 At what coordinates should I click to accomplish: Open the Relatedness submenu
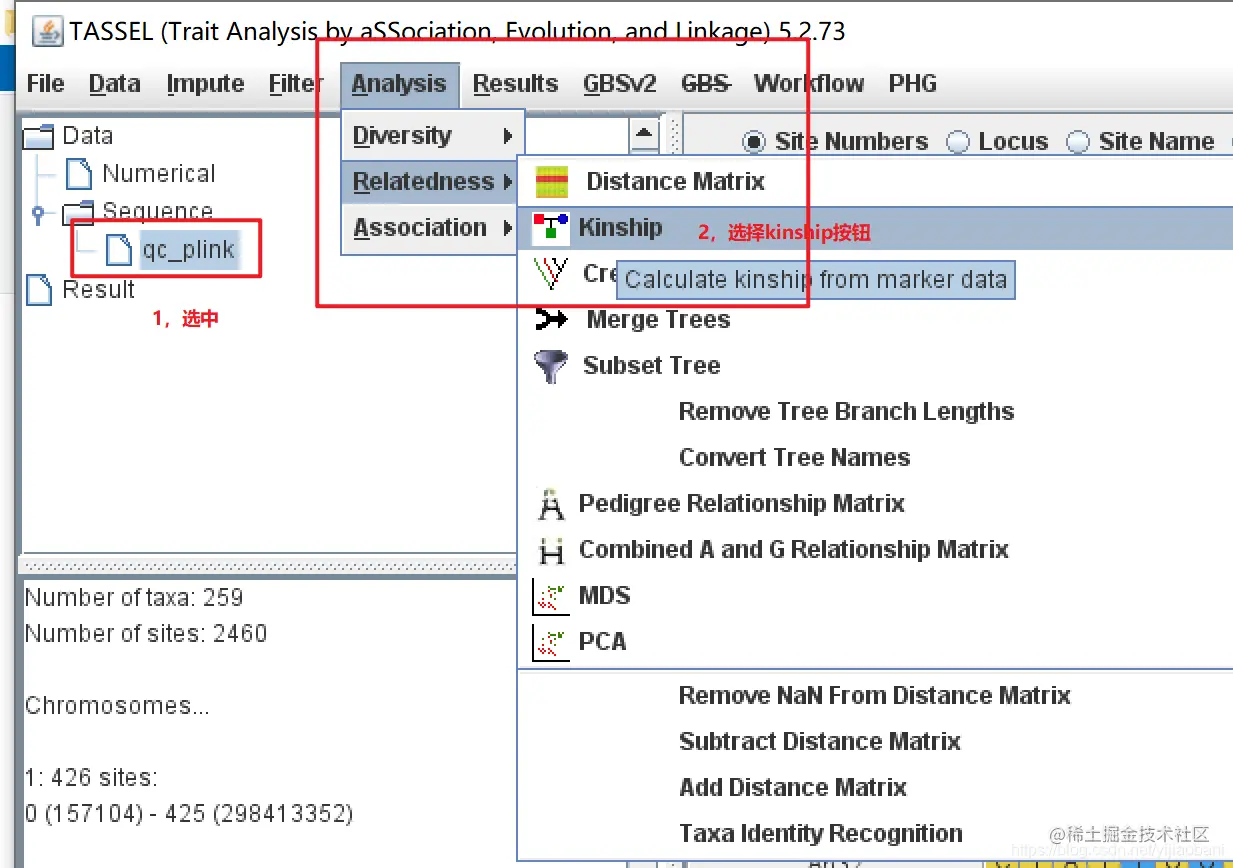pos(433,182)
